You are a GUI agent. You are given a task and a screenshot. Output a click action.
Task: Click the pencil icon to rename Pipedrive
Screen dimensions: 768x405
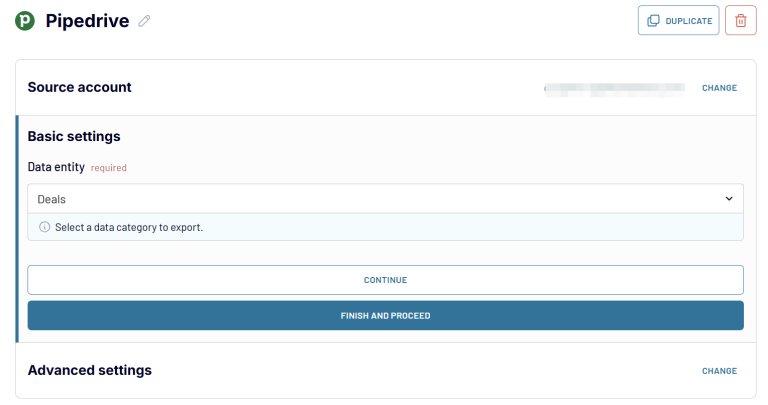145,21
